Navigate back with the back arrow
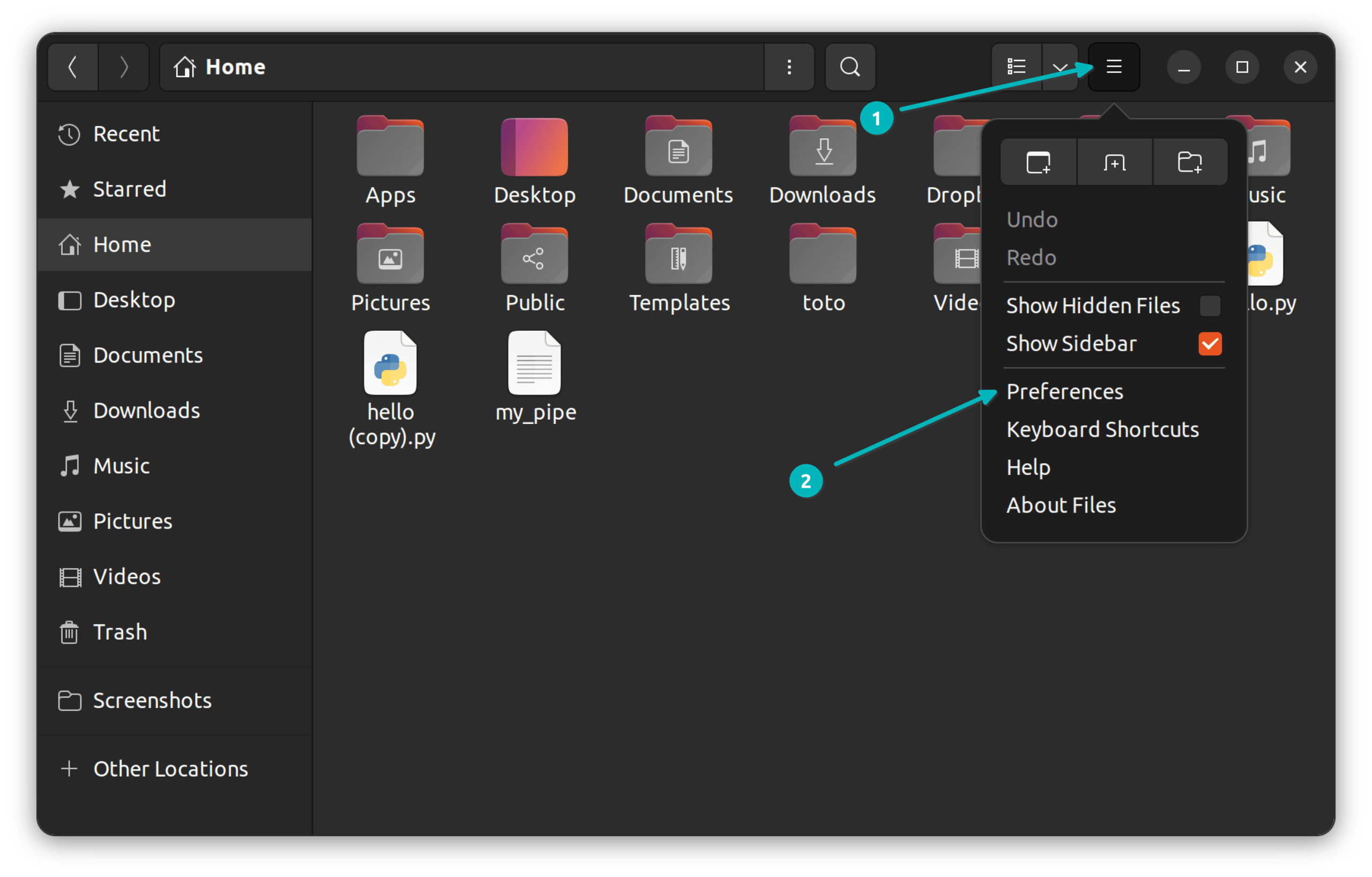 click(72, 66)
